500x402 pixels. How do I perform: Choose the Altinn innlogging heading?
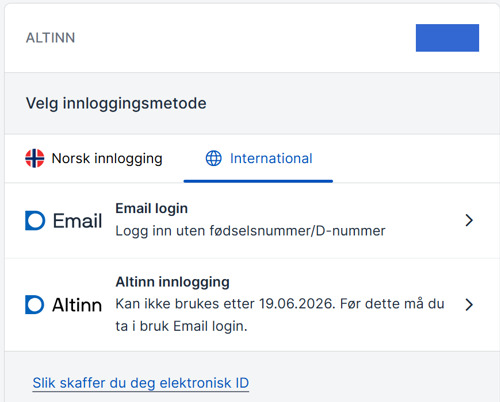[173, 282]
